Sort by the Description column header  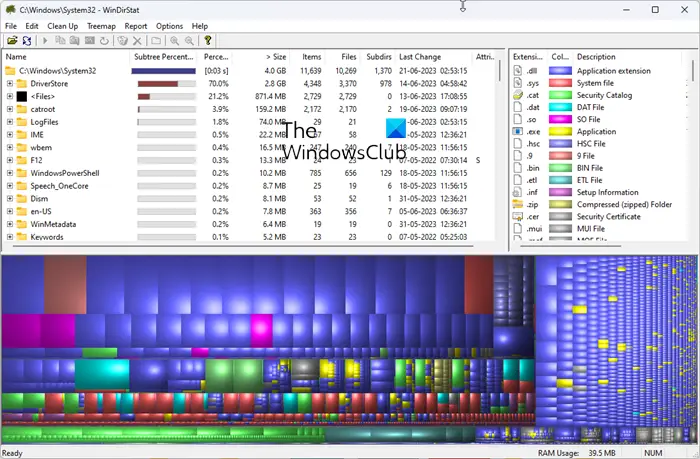627,57
